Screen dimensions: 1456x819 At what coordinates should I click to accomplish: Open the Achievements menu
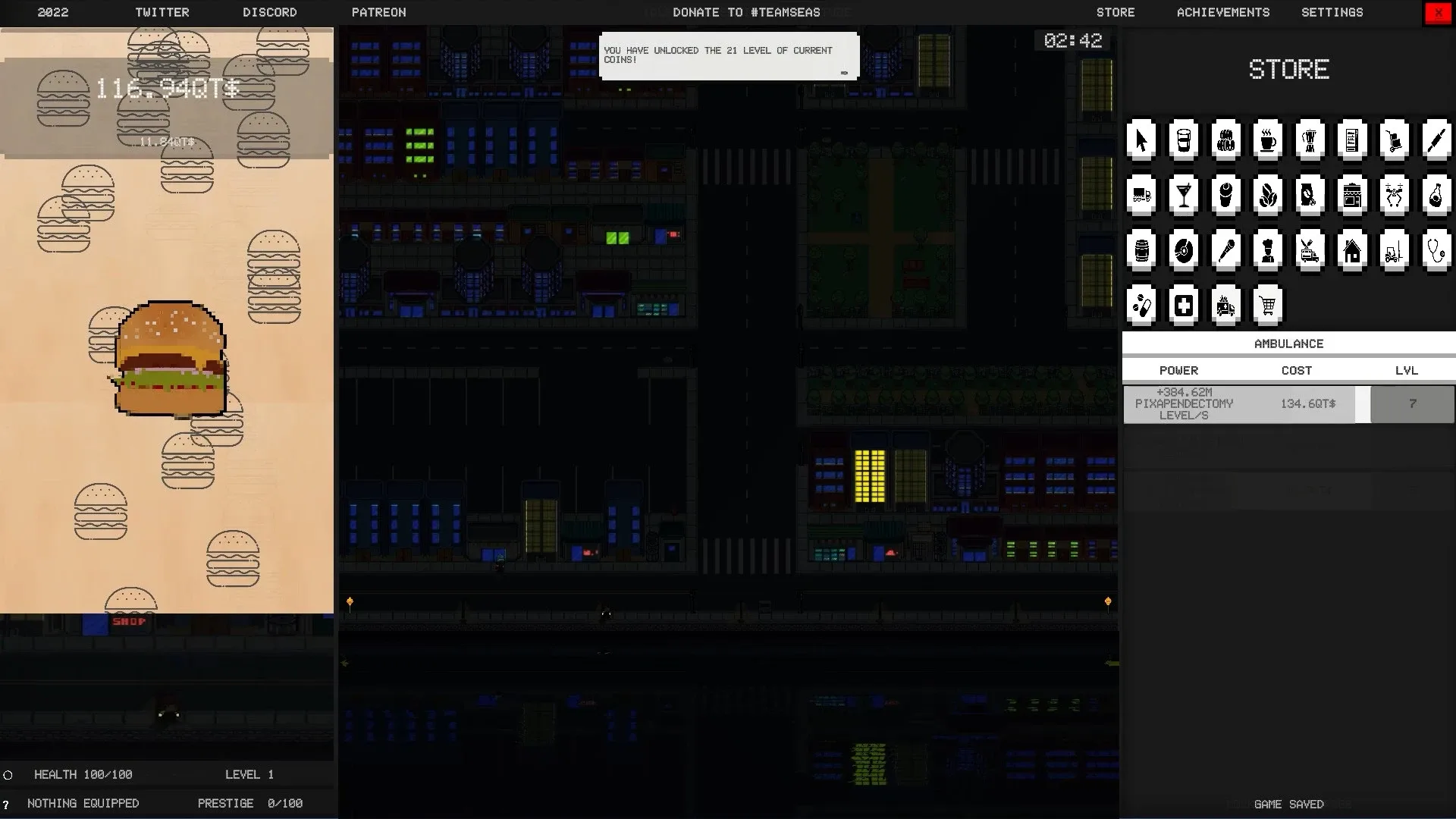pyautogui.click(x=1222, y=12)
